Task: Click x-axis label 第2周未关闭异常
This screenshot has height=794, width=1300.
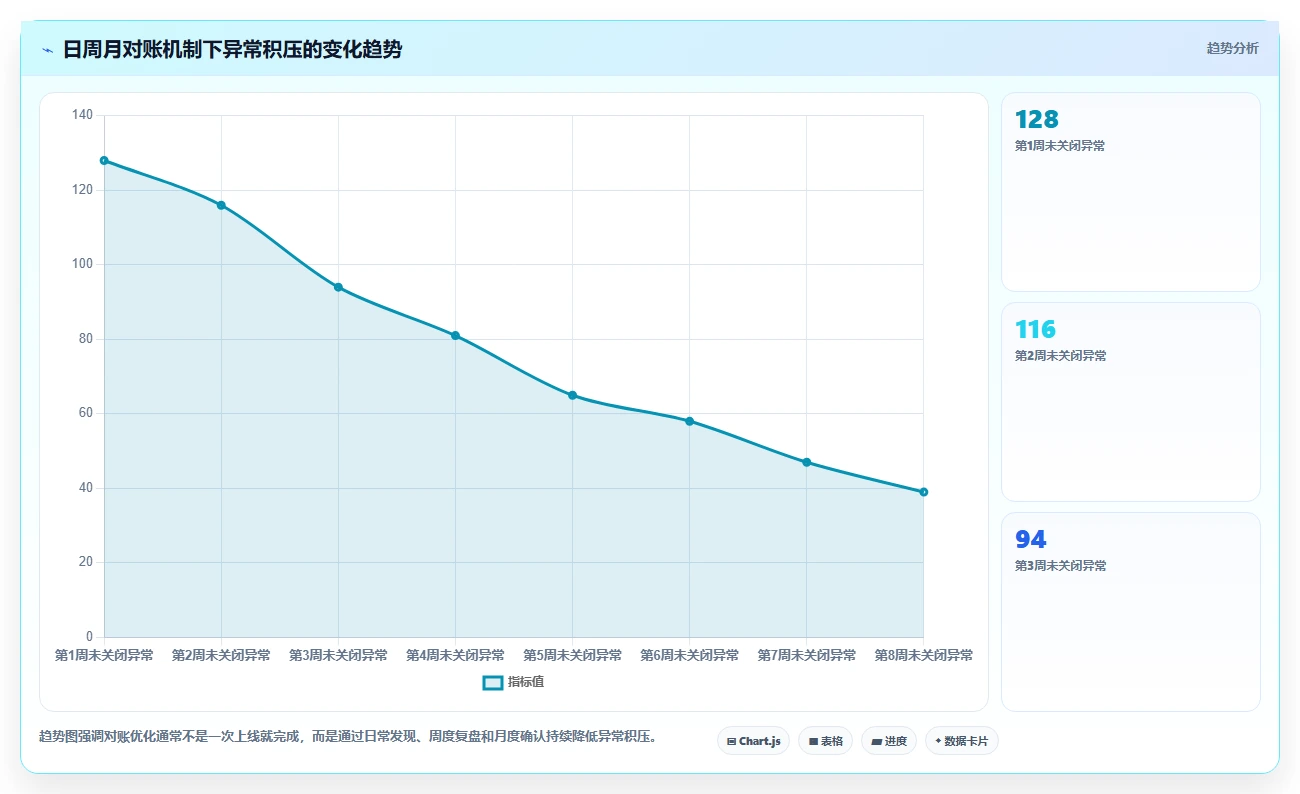Action: point(221,655)
